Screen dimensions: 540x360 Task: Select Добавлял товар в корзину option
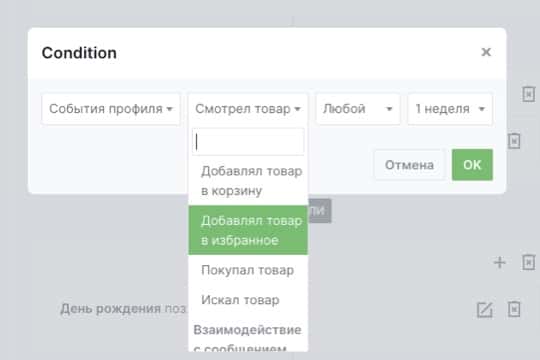tap(248, 181)
